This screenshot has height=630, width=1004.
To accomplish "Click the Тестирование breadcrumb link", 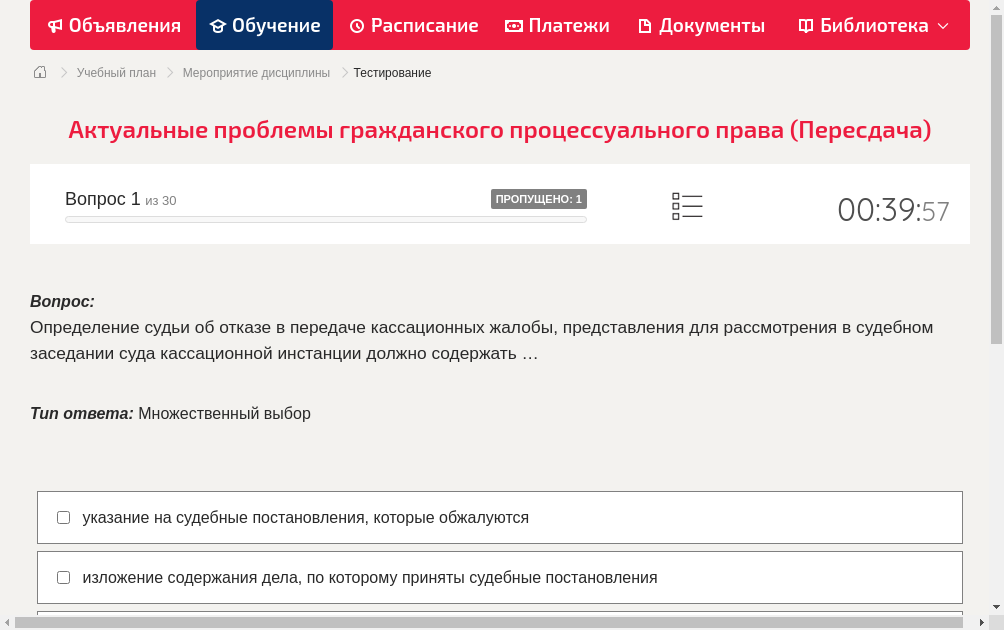I will click(391, 72).
